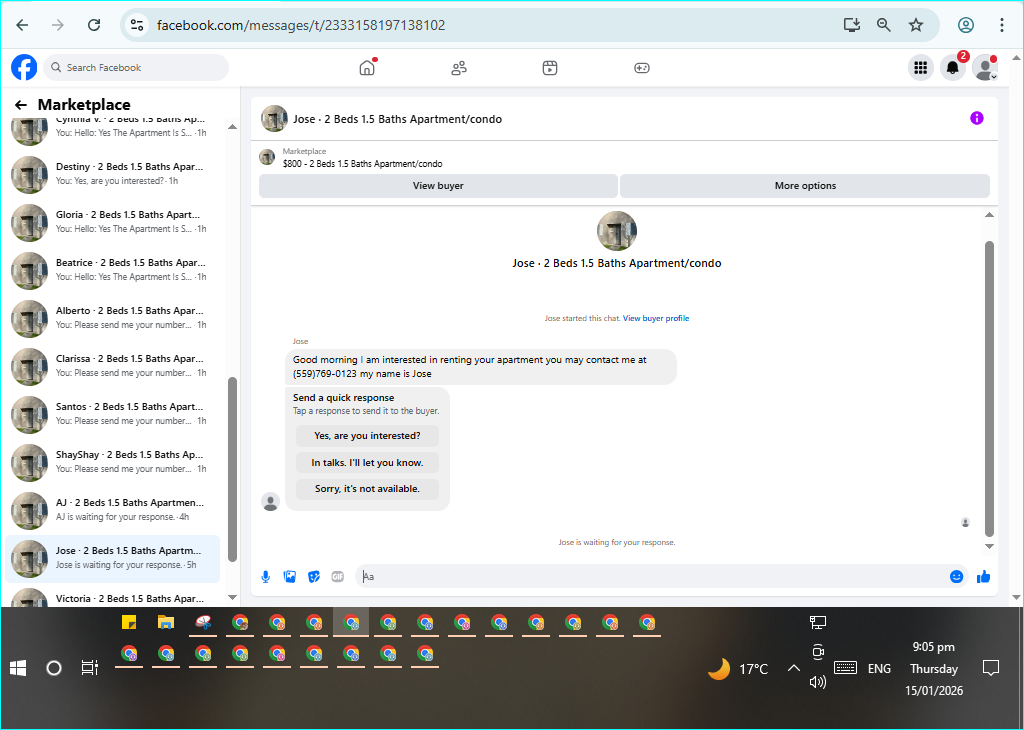
Task: Open the Facebook menu grid icon
Action: coord(921,67)
